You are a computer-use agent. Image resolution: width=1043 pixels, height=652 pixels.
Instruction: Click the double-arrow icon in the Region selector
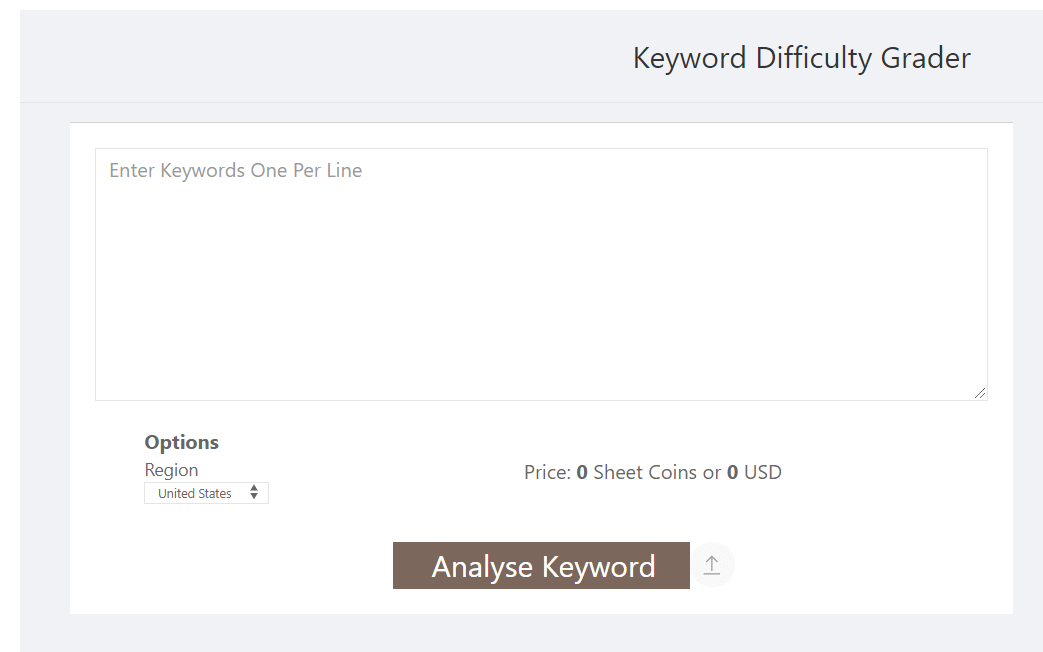[x=254, y=492]
